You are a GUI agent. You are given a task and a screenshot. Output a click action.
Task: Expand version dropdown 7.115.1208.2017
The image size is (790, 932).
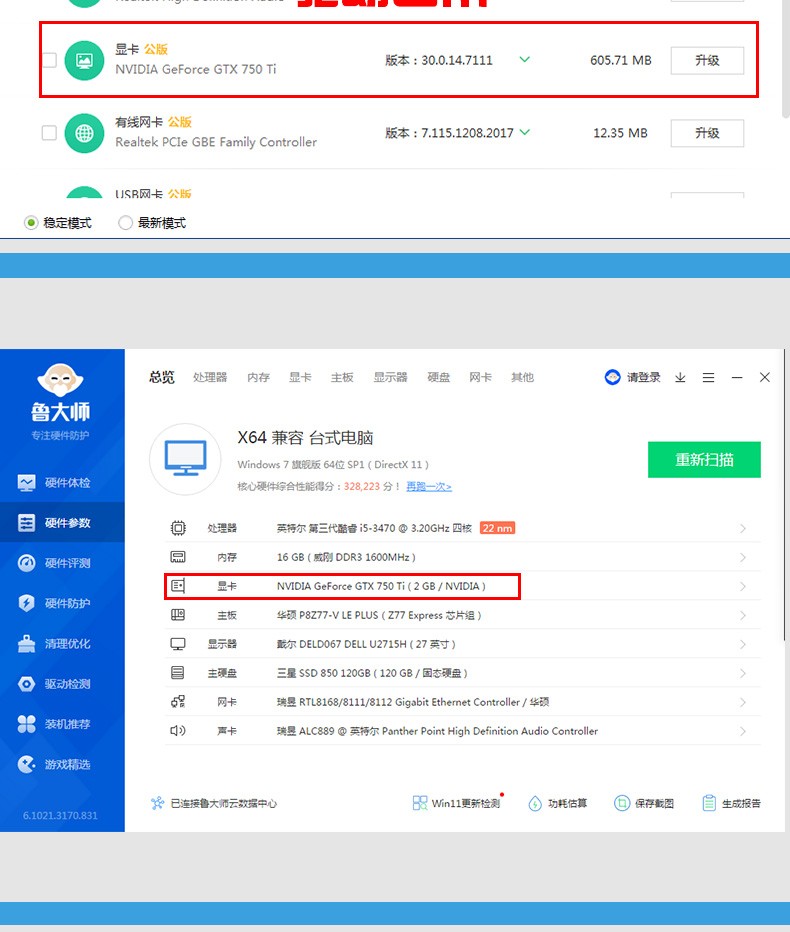pos(524,132)
